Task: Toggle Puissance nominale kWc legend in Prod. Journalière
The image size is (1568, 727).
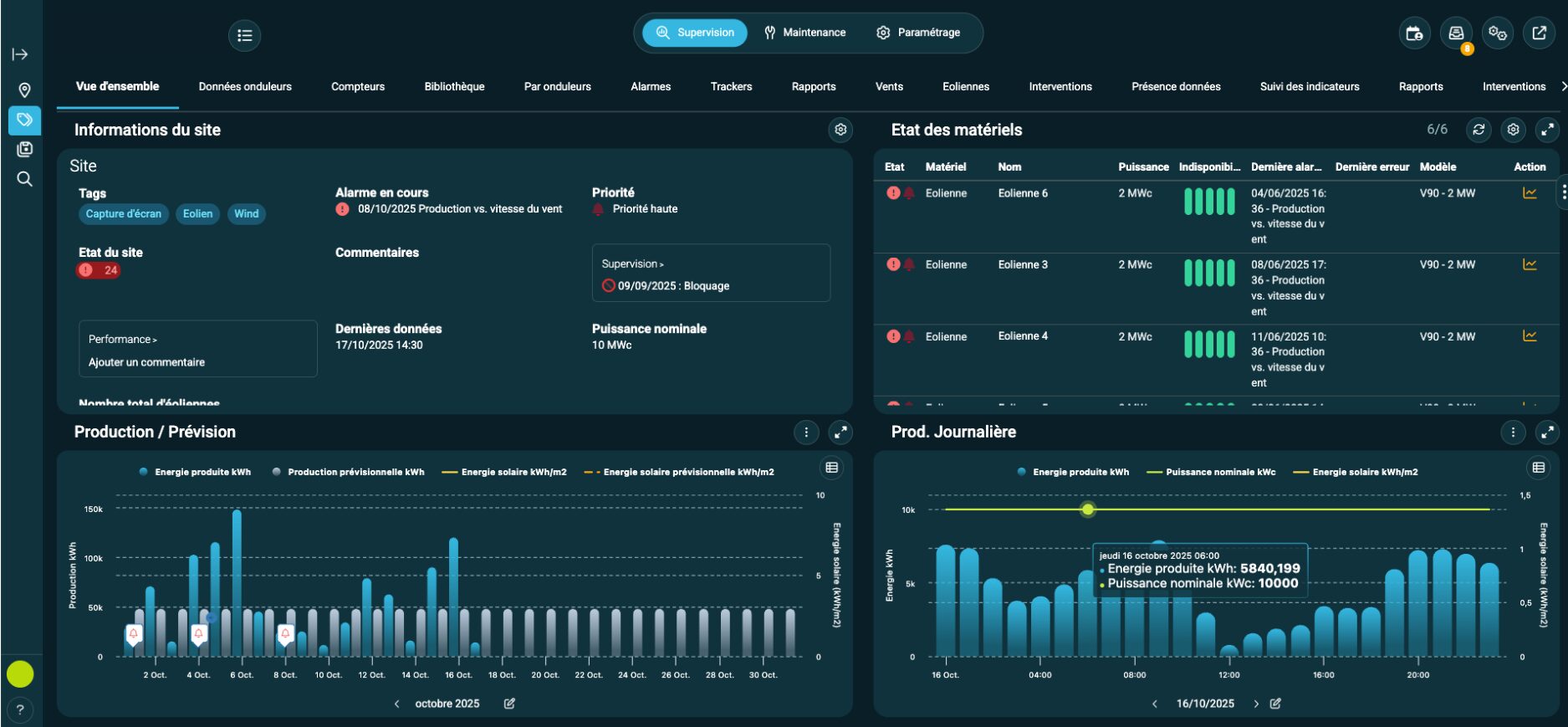Action: [x=1213, y=472]
